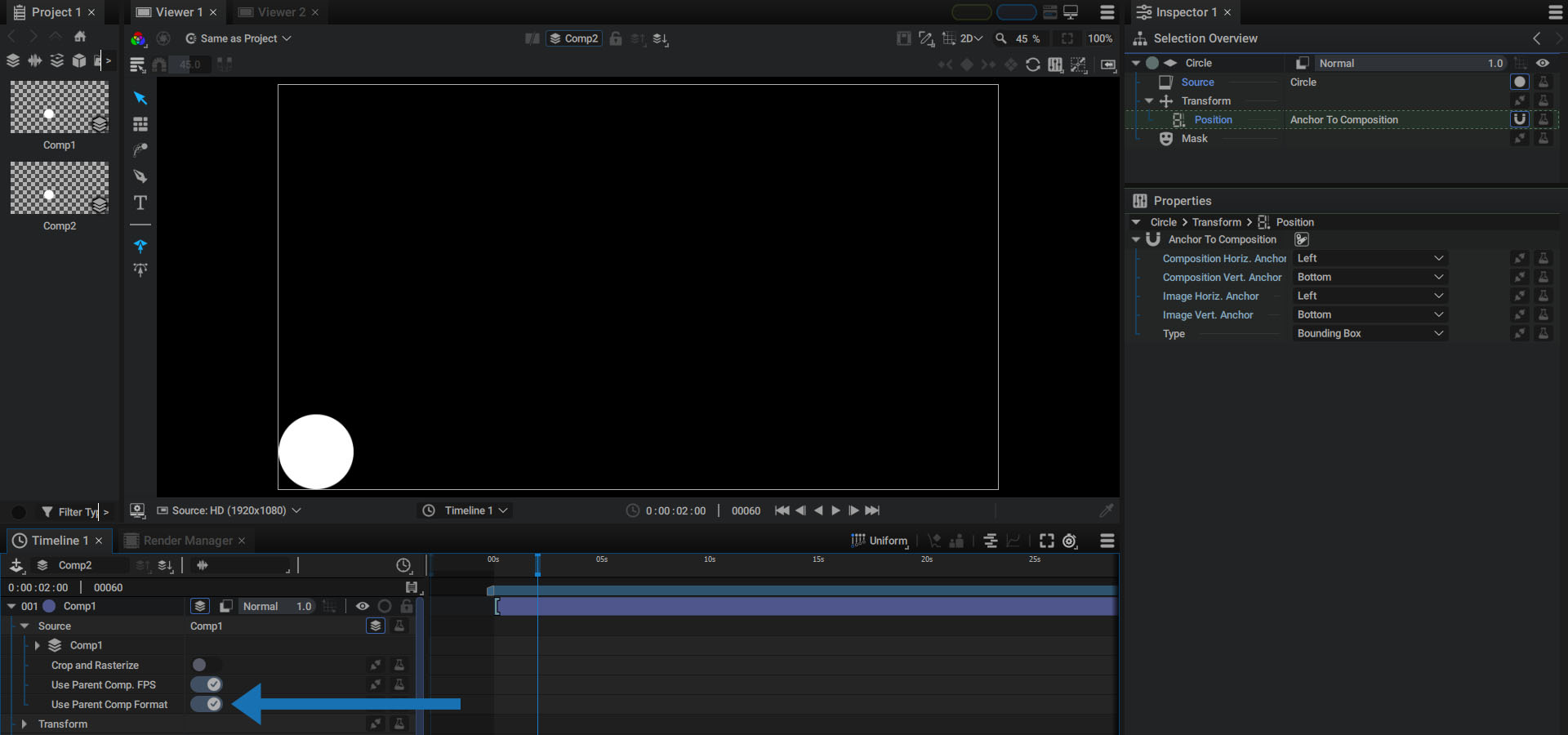The height and width of the screenshot is (735, 1568).
Task: Select the Text tool
Action: (x=140, y=203)
